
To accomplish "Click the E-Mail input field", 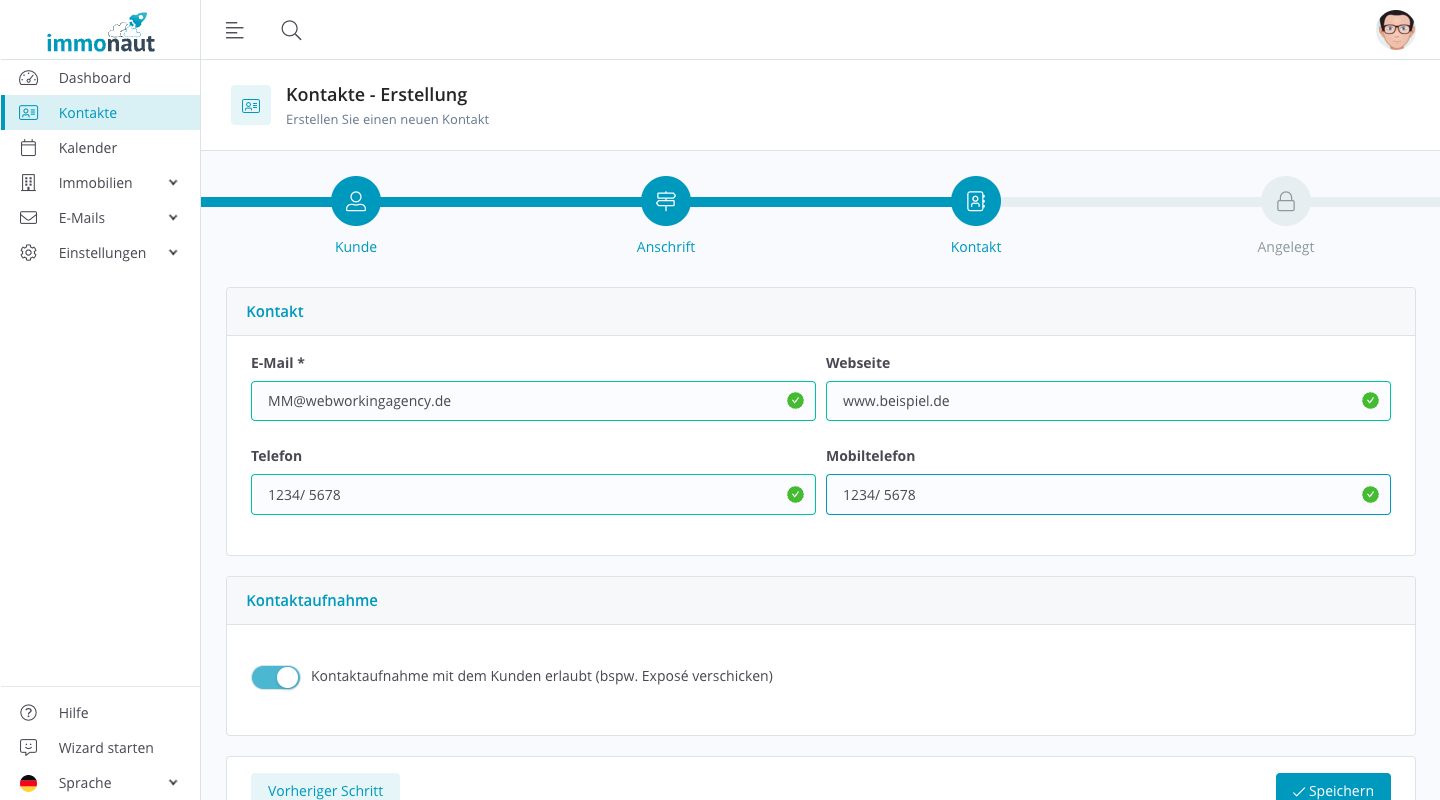I will [520, 401].
